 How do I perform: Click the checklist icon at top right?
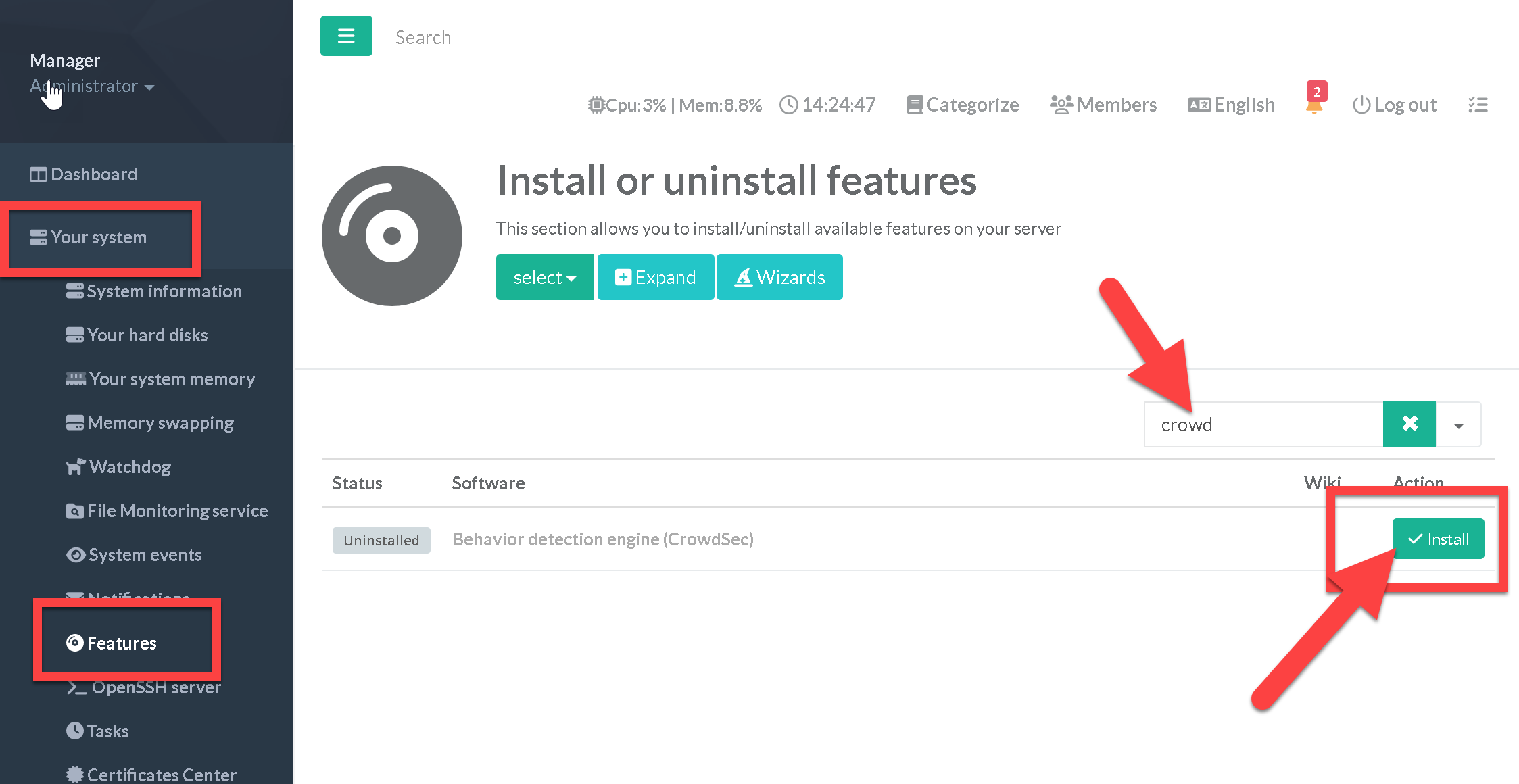pyautogui.click(x=1478, y=105)
